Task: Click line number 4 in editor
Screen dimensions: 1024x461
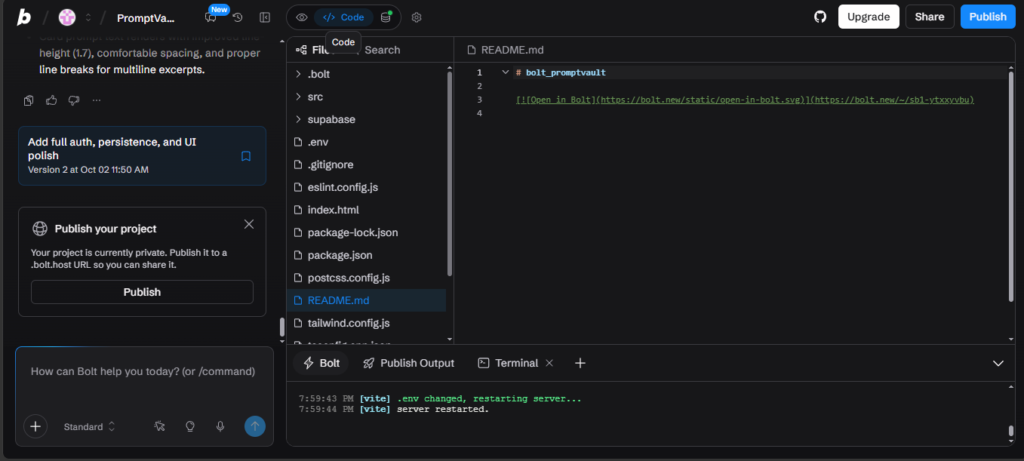Action: click(479, 114)
